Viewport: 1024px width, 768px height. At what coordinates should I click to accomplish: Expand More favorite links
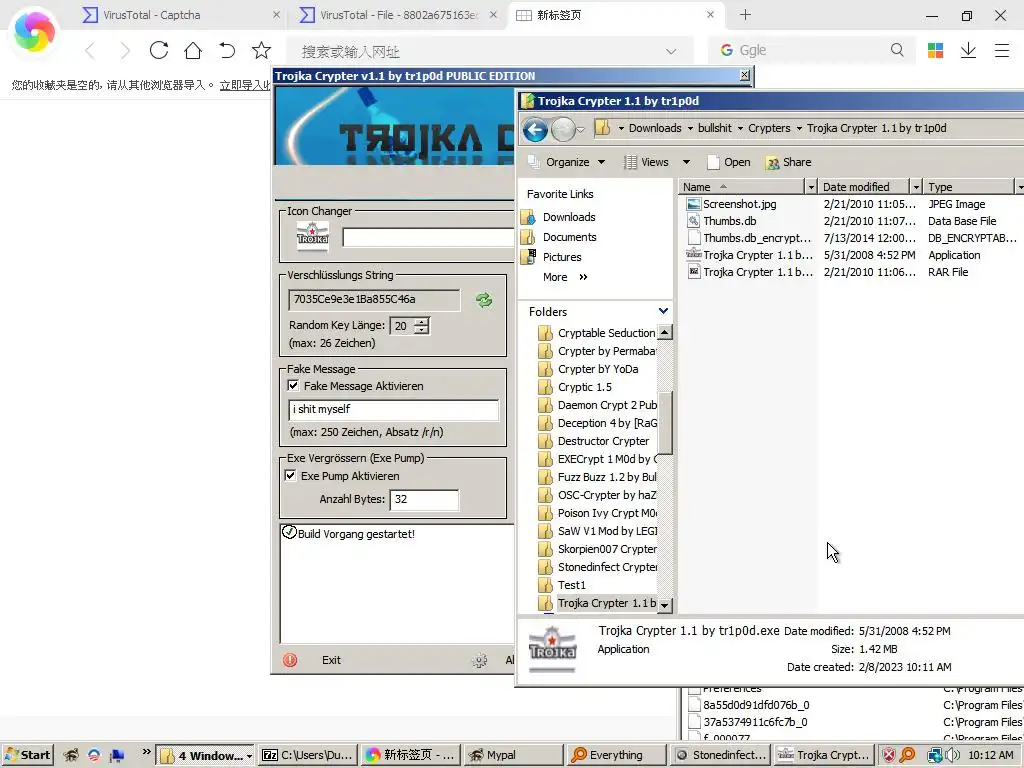coord(566,277)
